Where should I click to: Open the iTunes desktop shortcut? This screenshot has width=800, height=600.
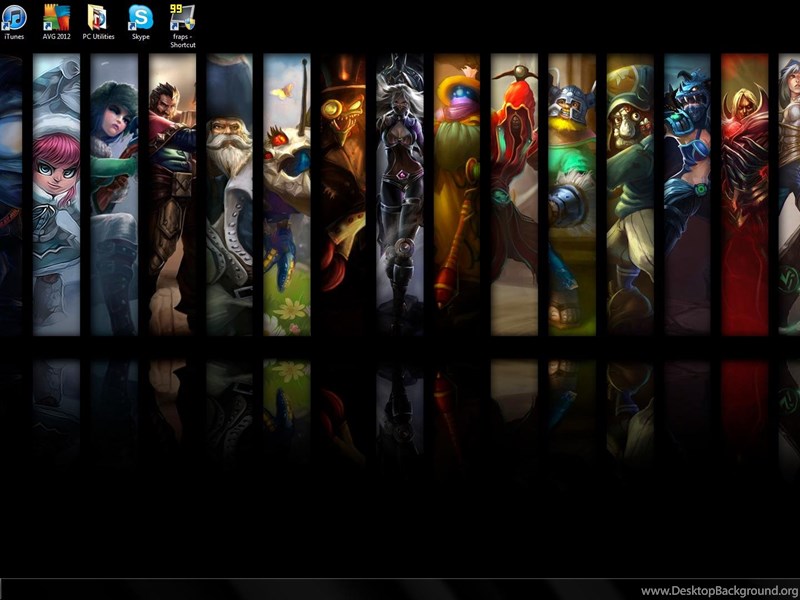[14, 19]
